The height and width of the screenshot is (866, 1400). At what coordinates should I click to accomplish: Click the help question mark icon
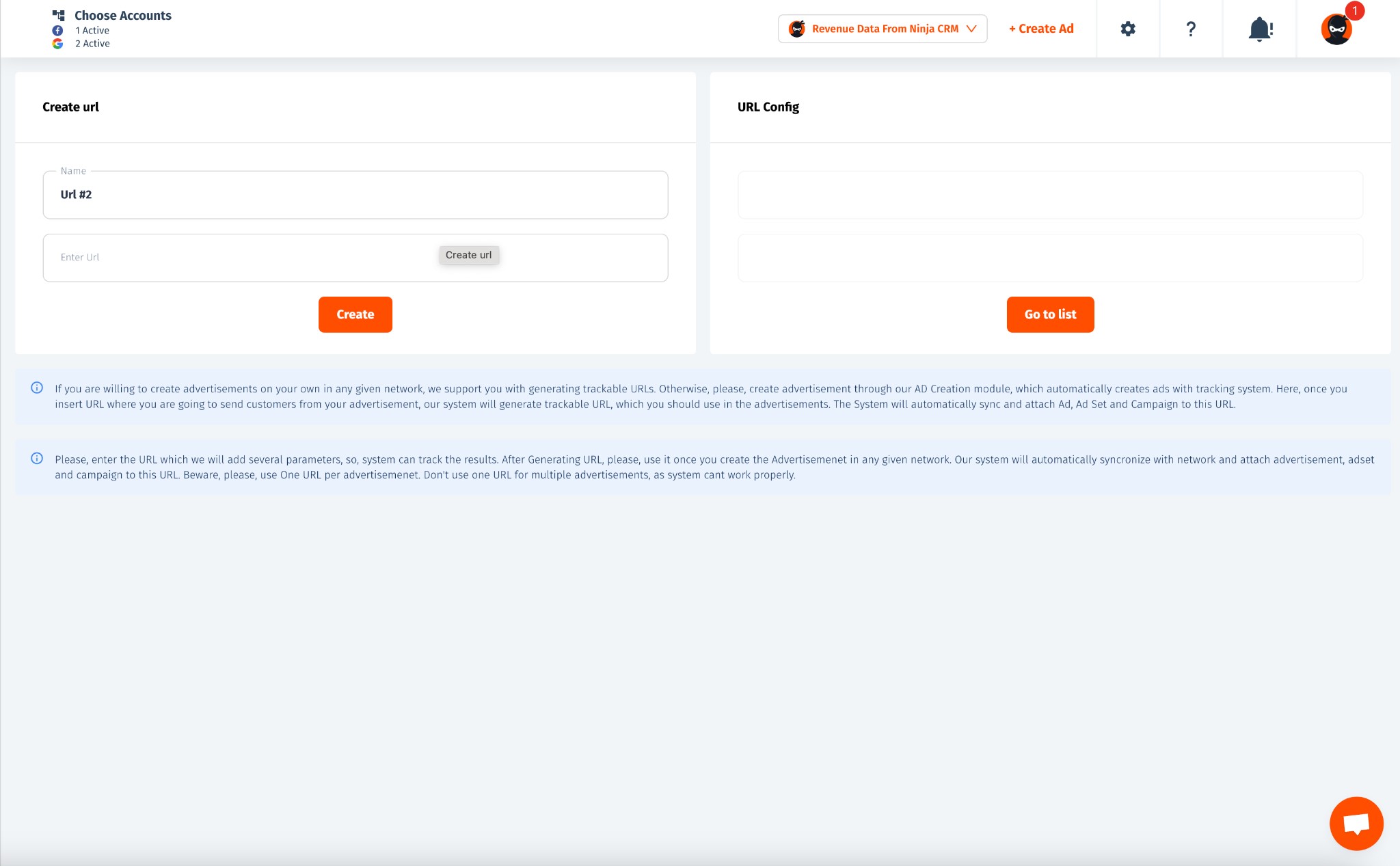1191,29
